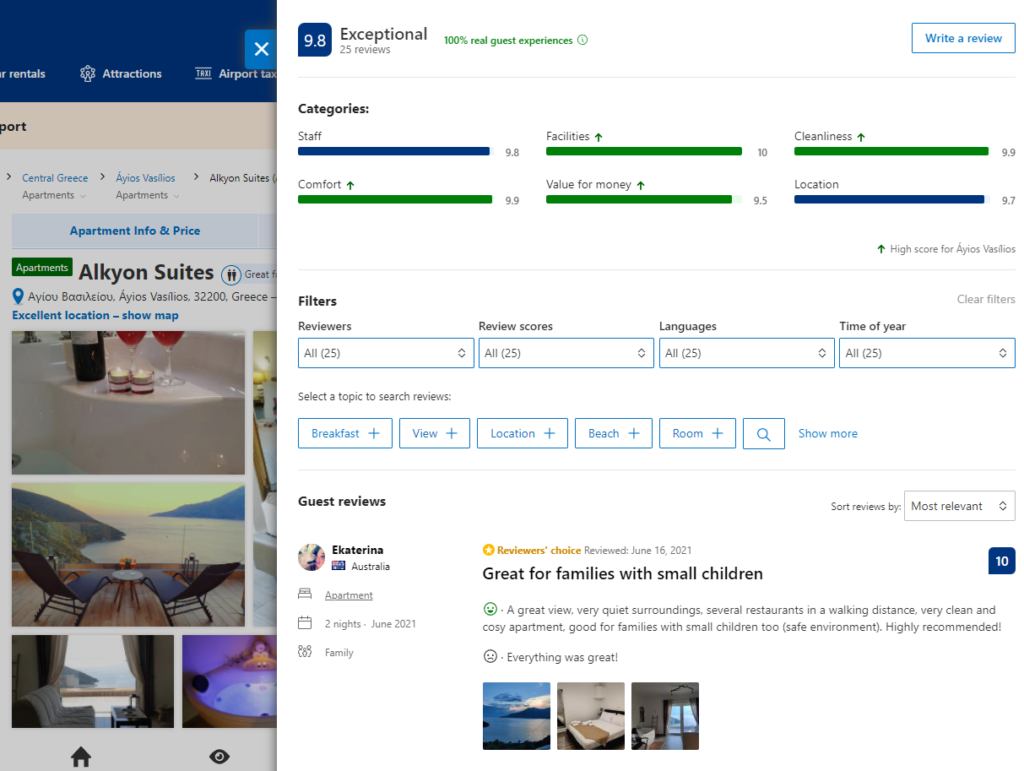Click the map pin icon by the address
Image resolution: width=1024 pixels, height=771 pixels.
click(18, 297)
